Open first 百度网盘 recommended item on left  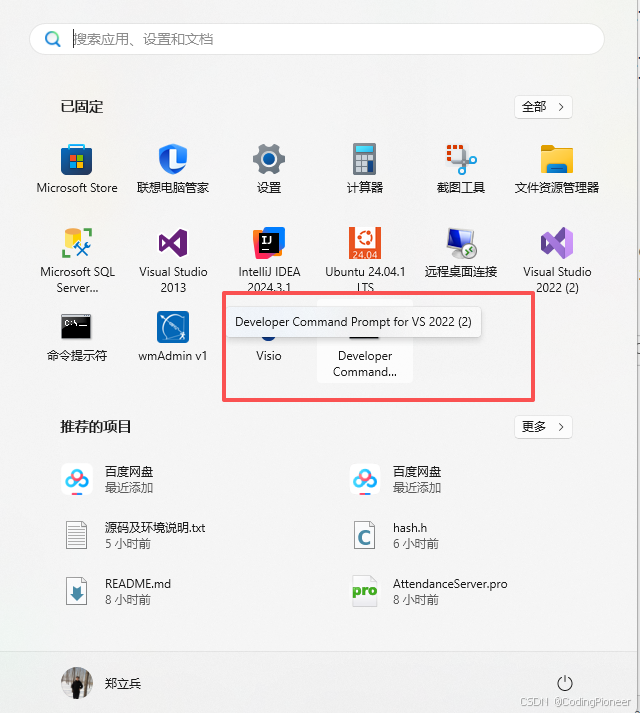109,479
